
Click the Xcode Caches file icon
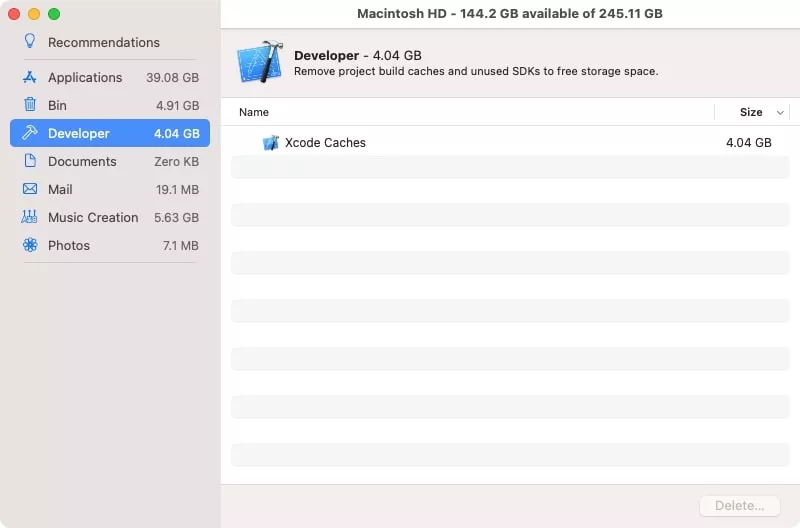(270, 143)
